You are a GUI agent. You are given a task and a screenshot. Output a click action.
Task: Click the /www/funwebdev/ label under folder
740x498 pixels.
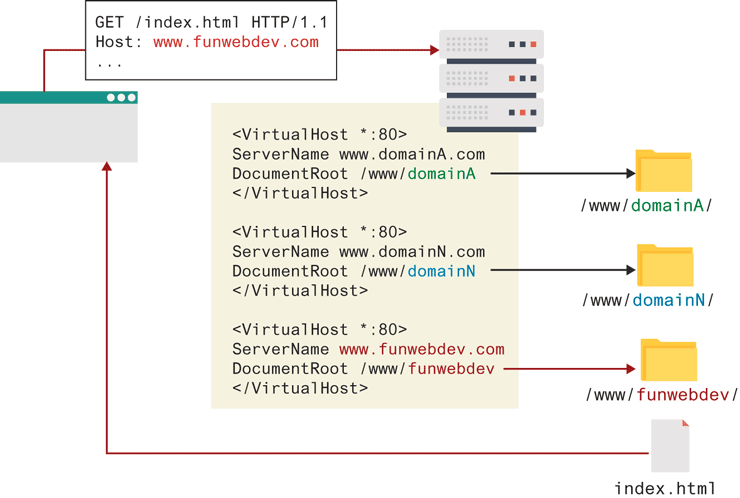[x=661, y=394]
